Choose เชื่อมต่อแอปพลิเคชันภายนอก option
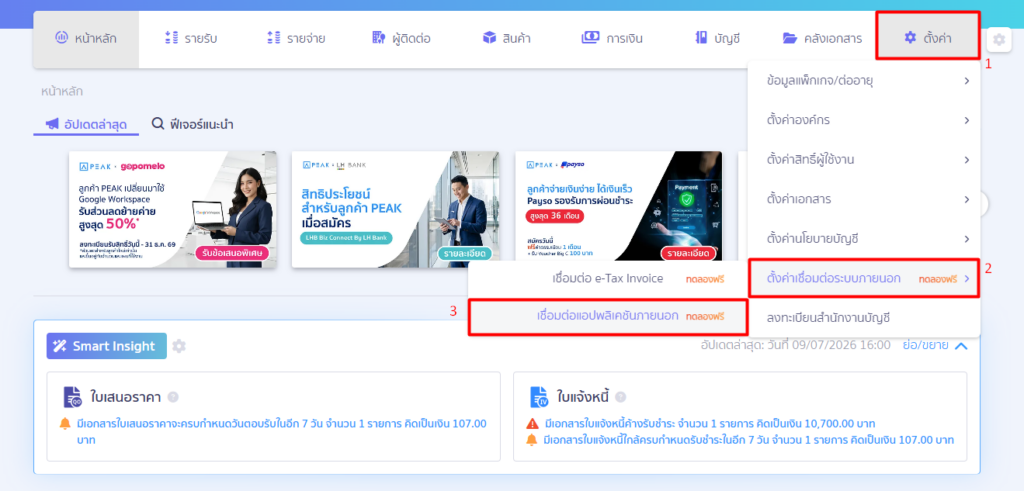The width and height of the screenshot is (1024, 491). [607, 316]
